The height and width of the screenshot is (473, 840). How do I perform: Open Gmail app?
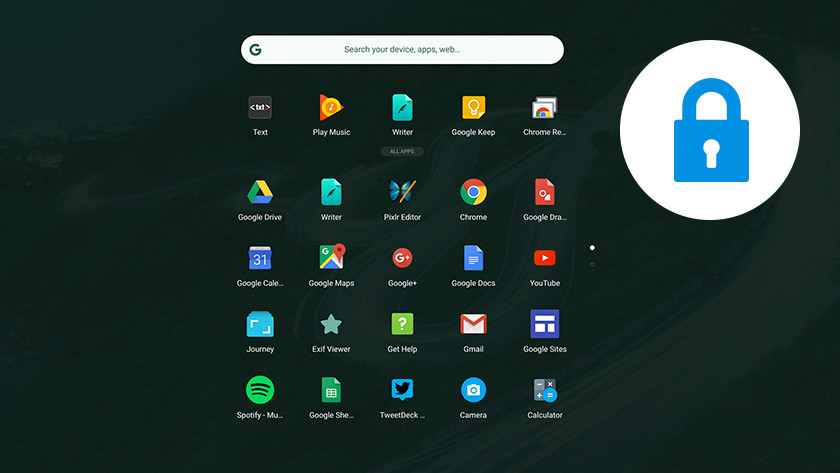(x=473, y=324)
